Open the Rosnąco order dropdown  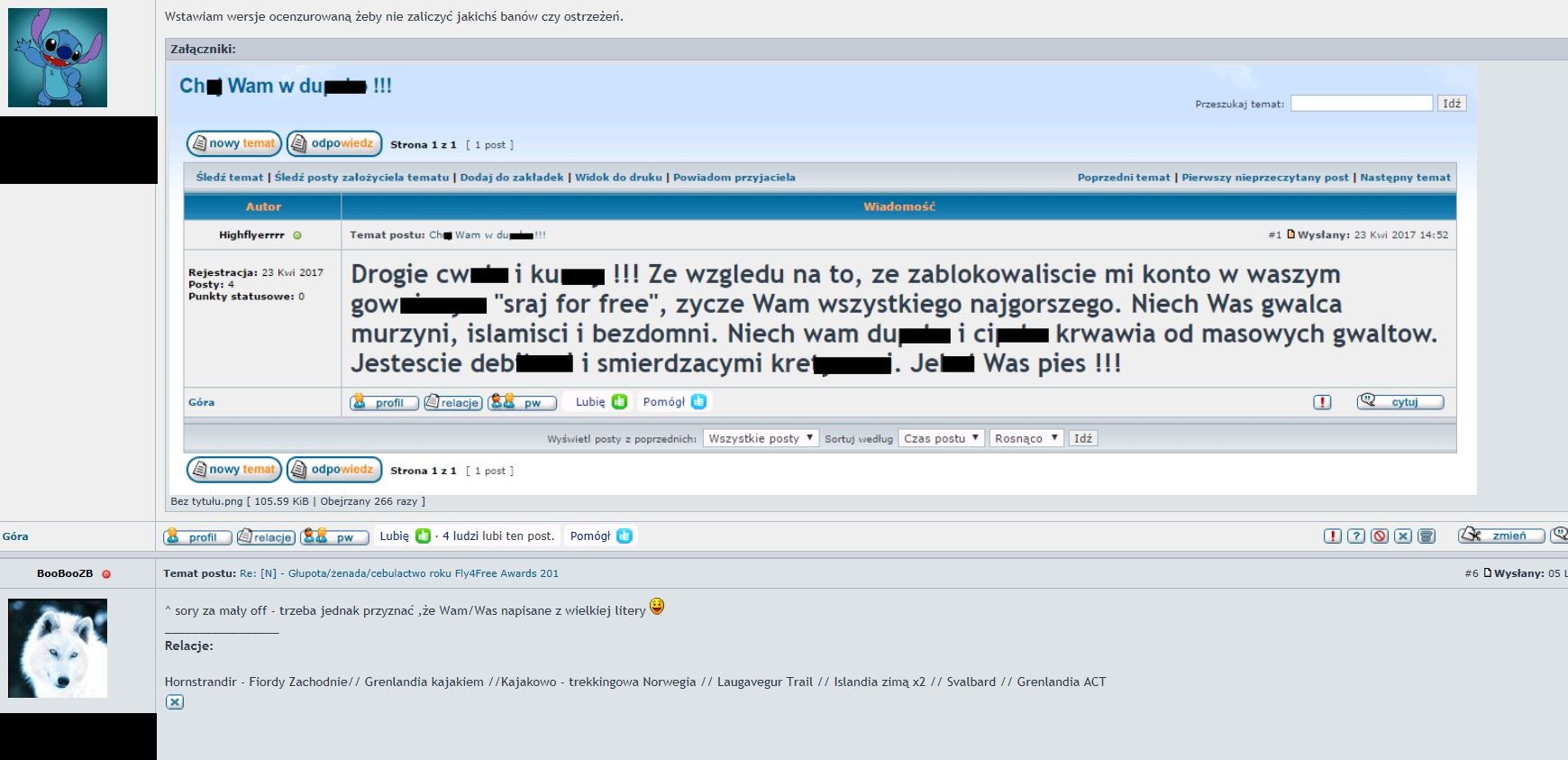click(1026, 438)
